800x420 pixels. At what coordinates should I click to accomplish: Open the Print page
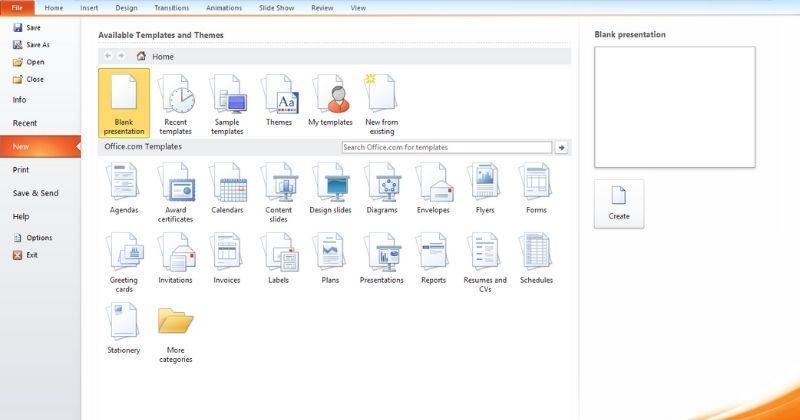(x=21, y=169)
